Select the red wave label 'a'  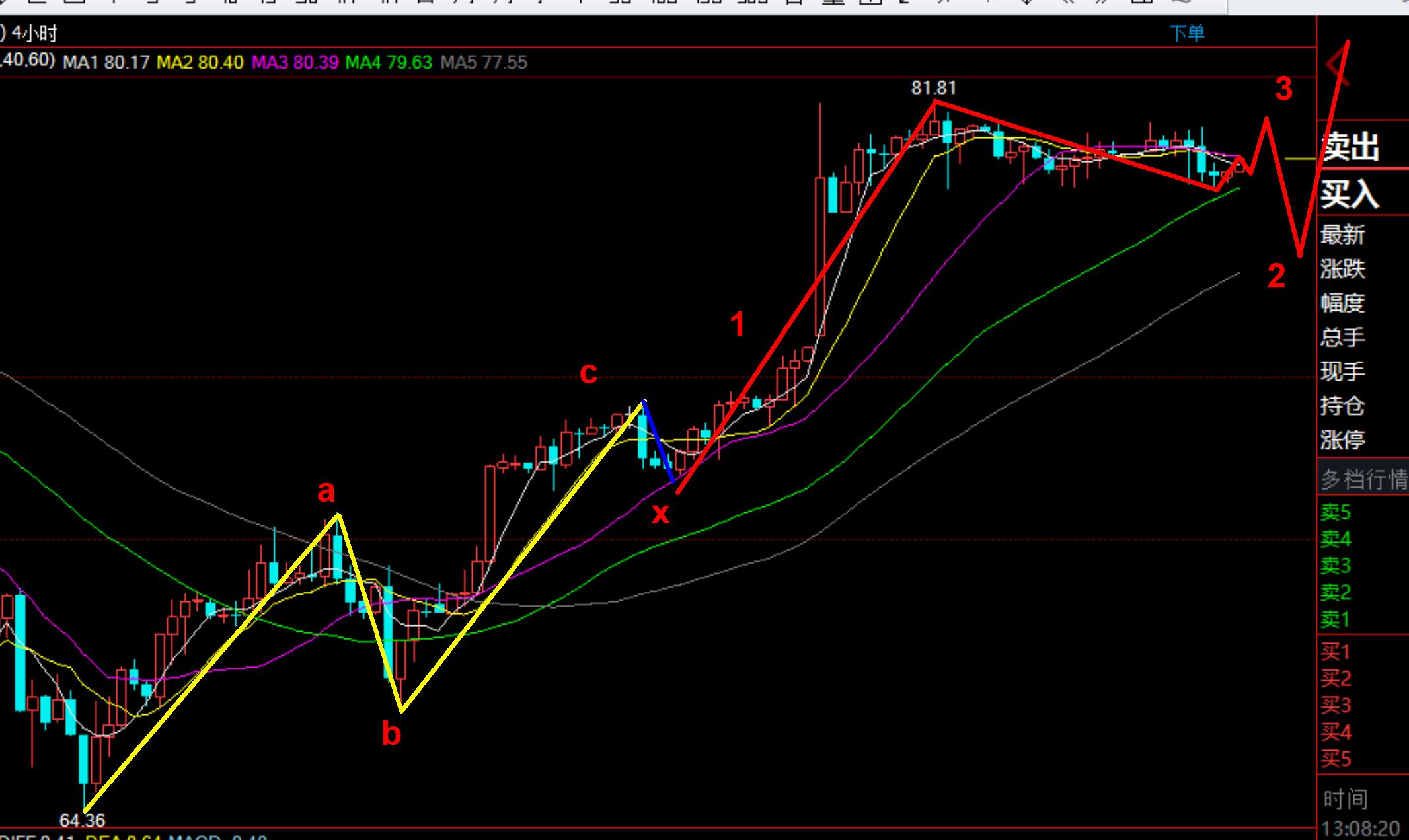(326, 492)
